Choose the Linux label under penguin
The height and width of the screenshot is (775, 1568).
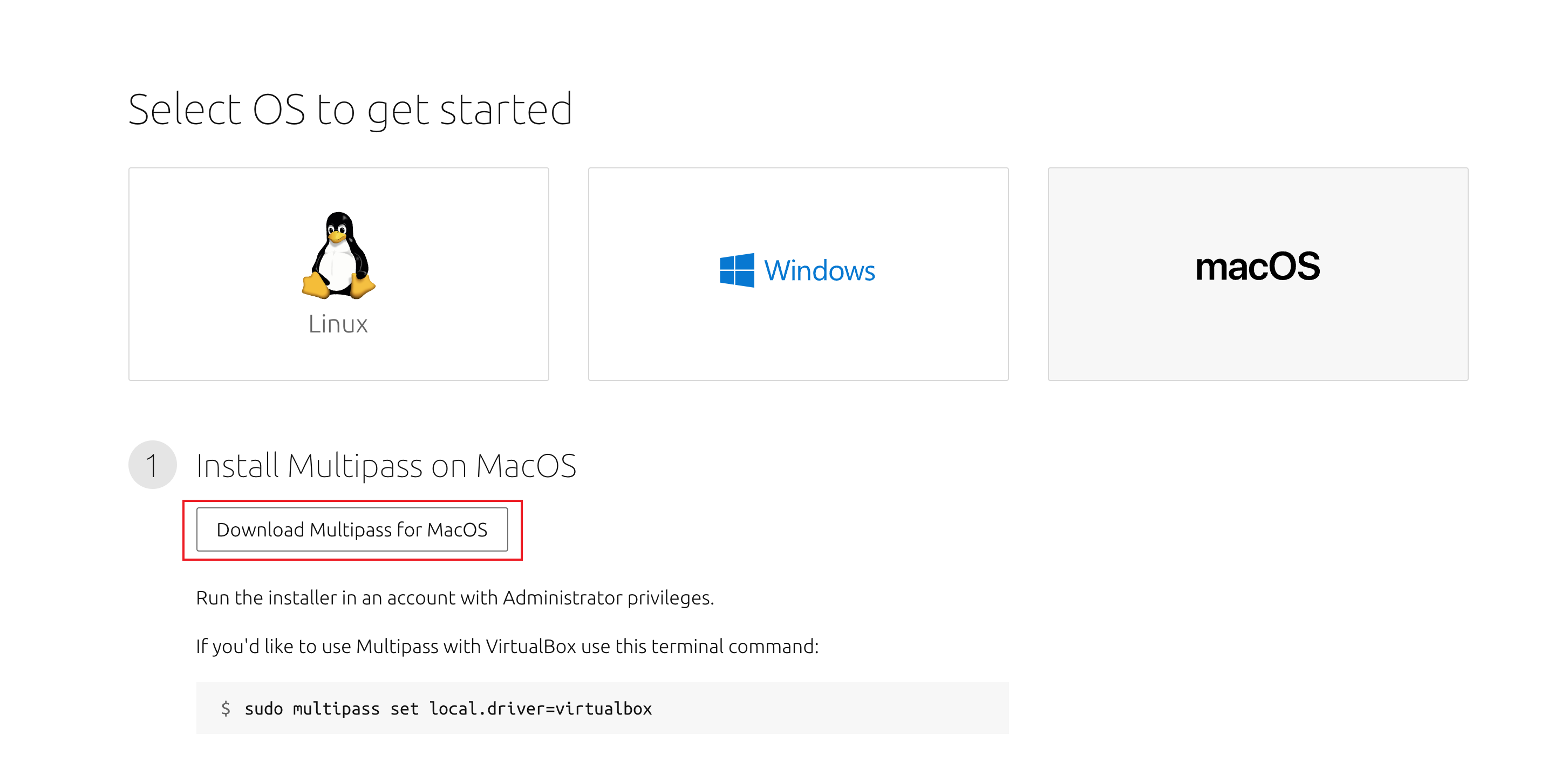coord(338,324)
